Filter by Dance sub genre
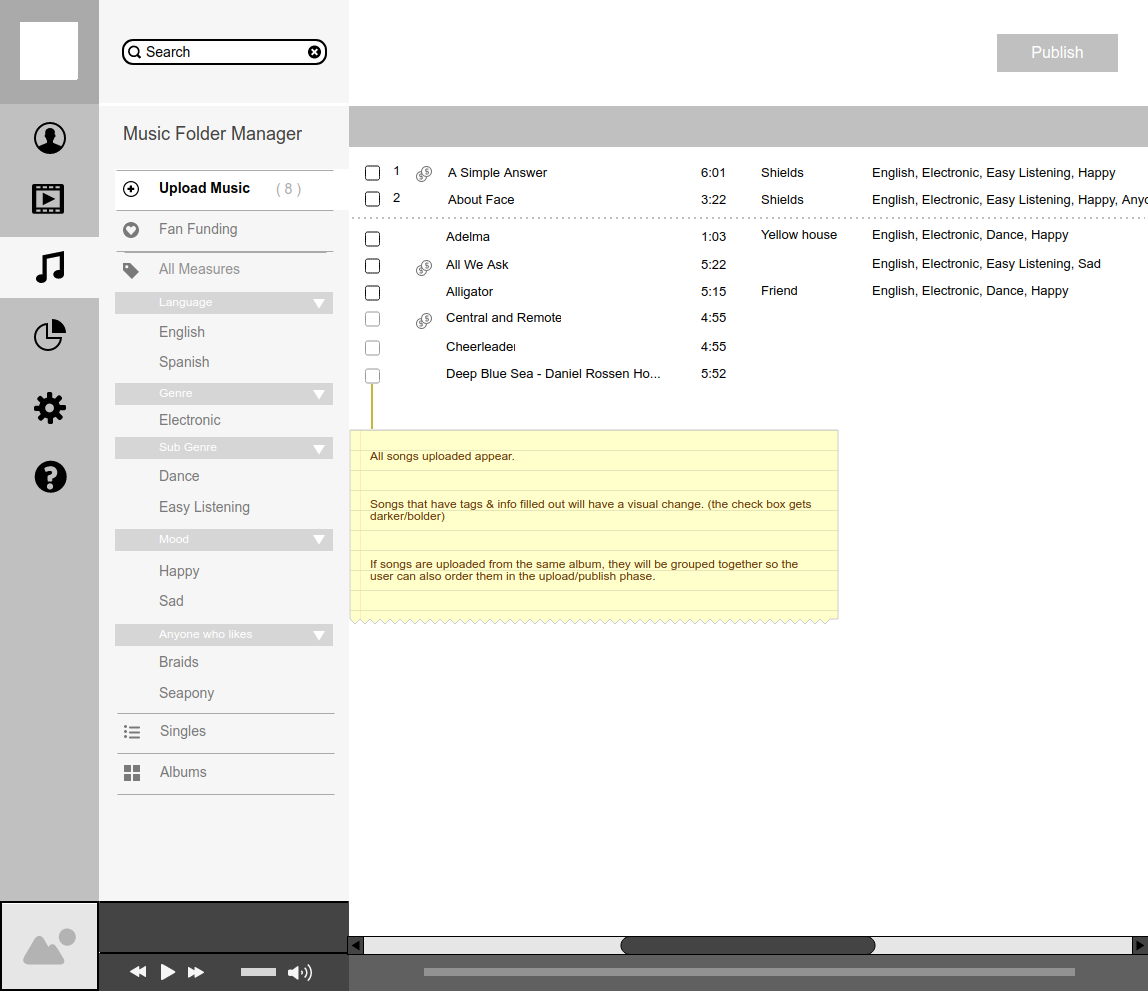 click(179, 476)
